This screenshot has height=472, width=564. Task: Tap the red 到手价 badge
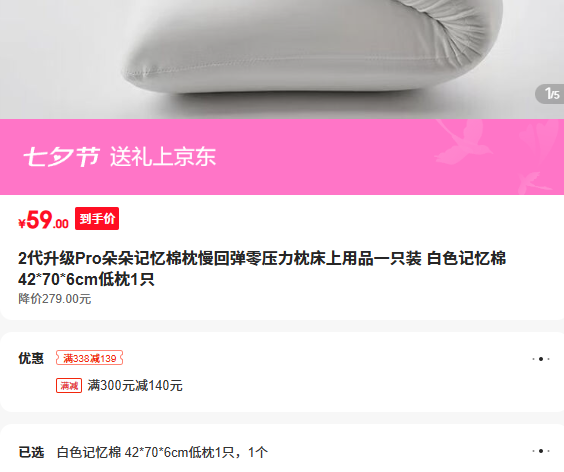pyautogui.click(x=97, y=218)
